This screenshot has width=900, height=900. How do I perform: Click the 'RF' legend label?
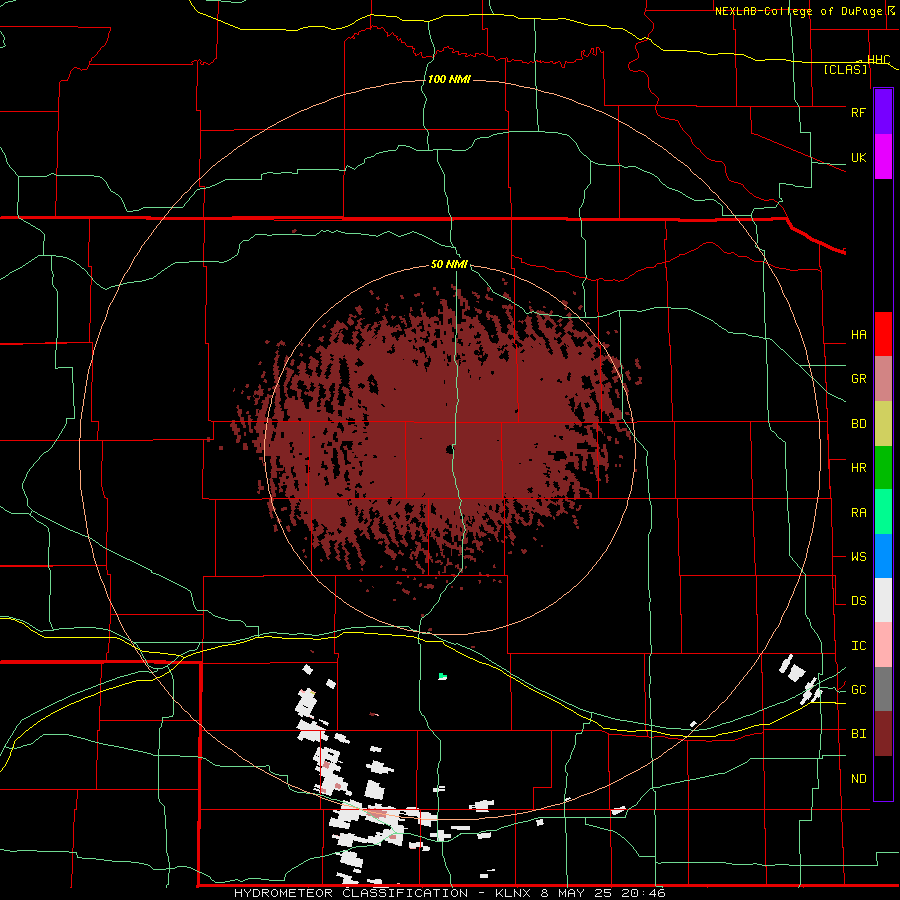(858, 112)
